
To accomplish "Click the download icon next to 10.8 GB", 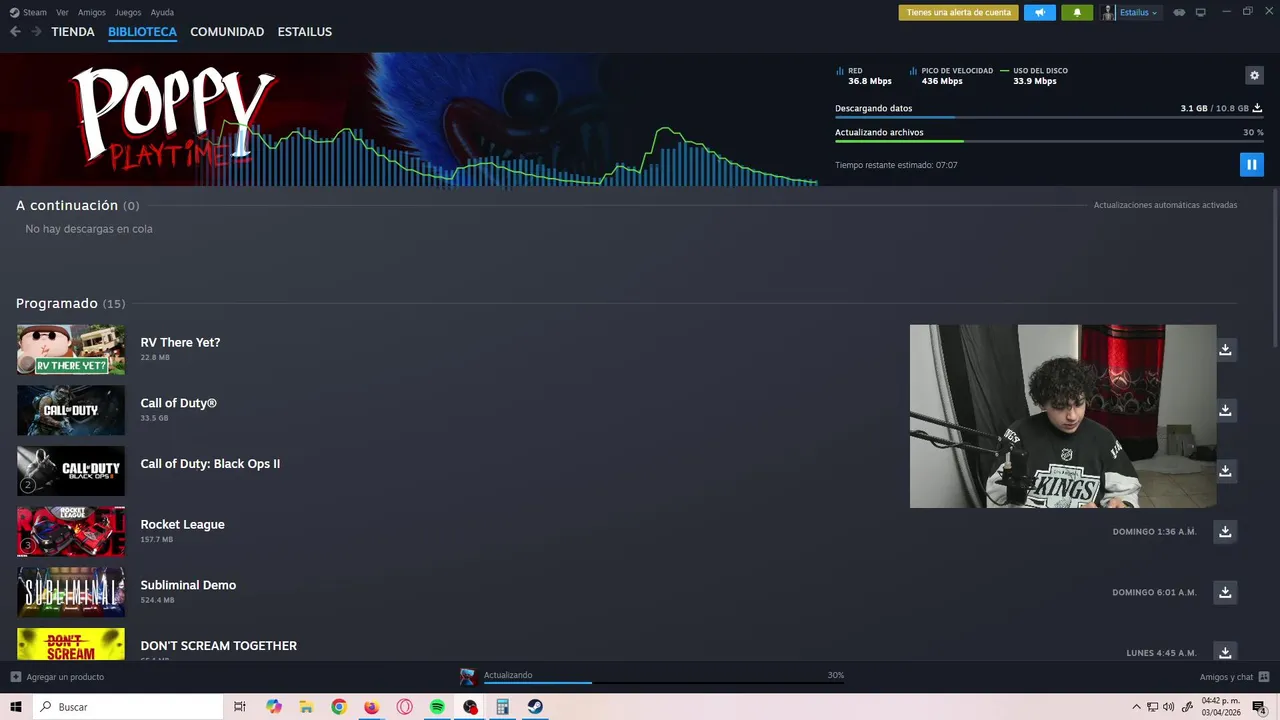I will pyautogui.click(x=1257, y=108).
